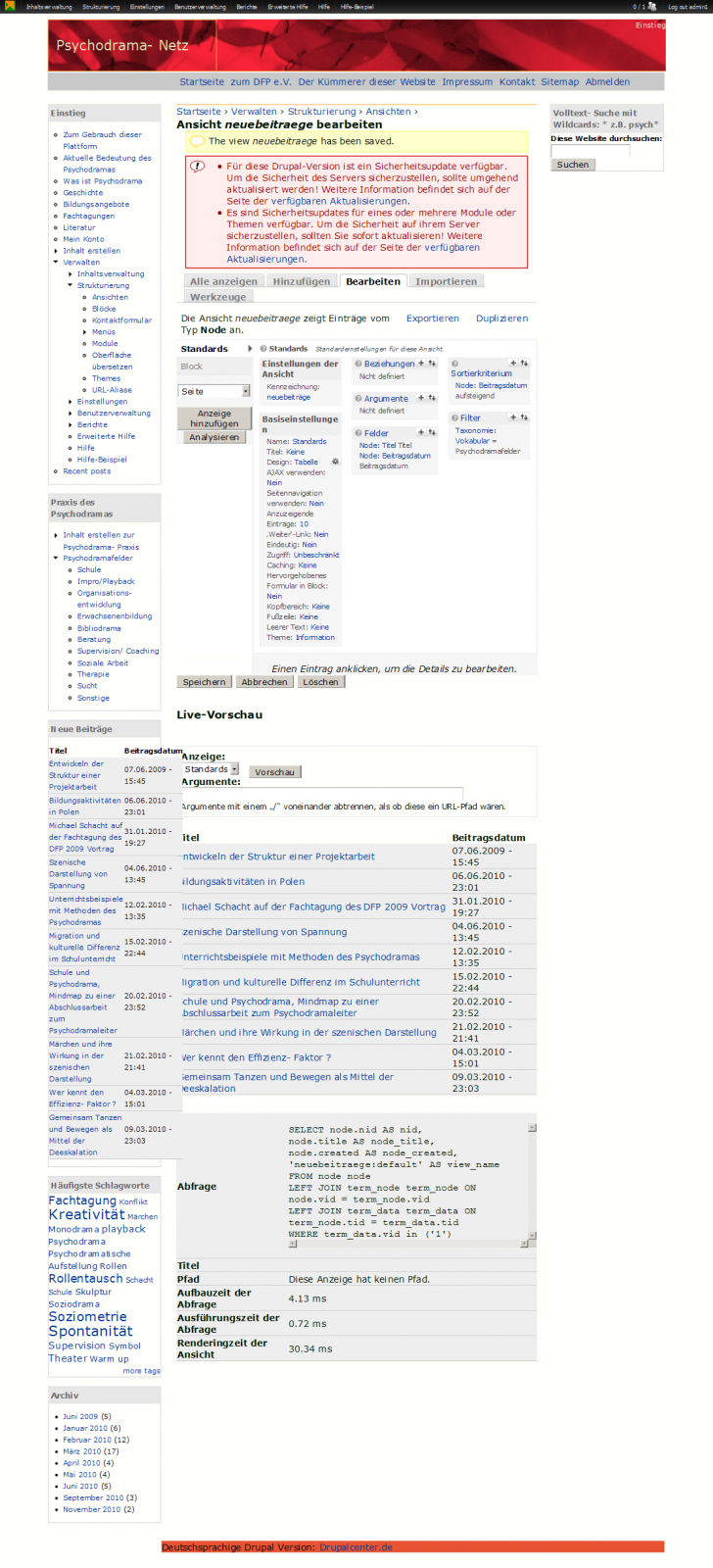Open Strukturierung in the top admin menu
Screen dimensions: 713x1568
(x=101, y=7)
